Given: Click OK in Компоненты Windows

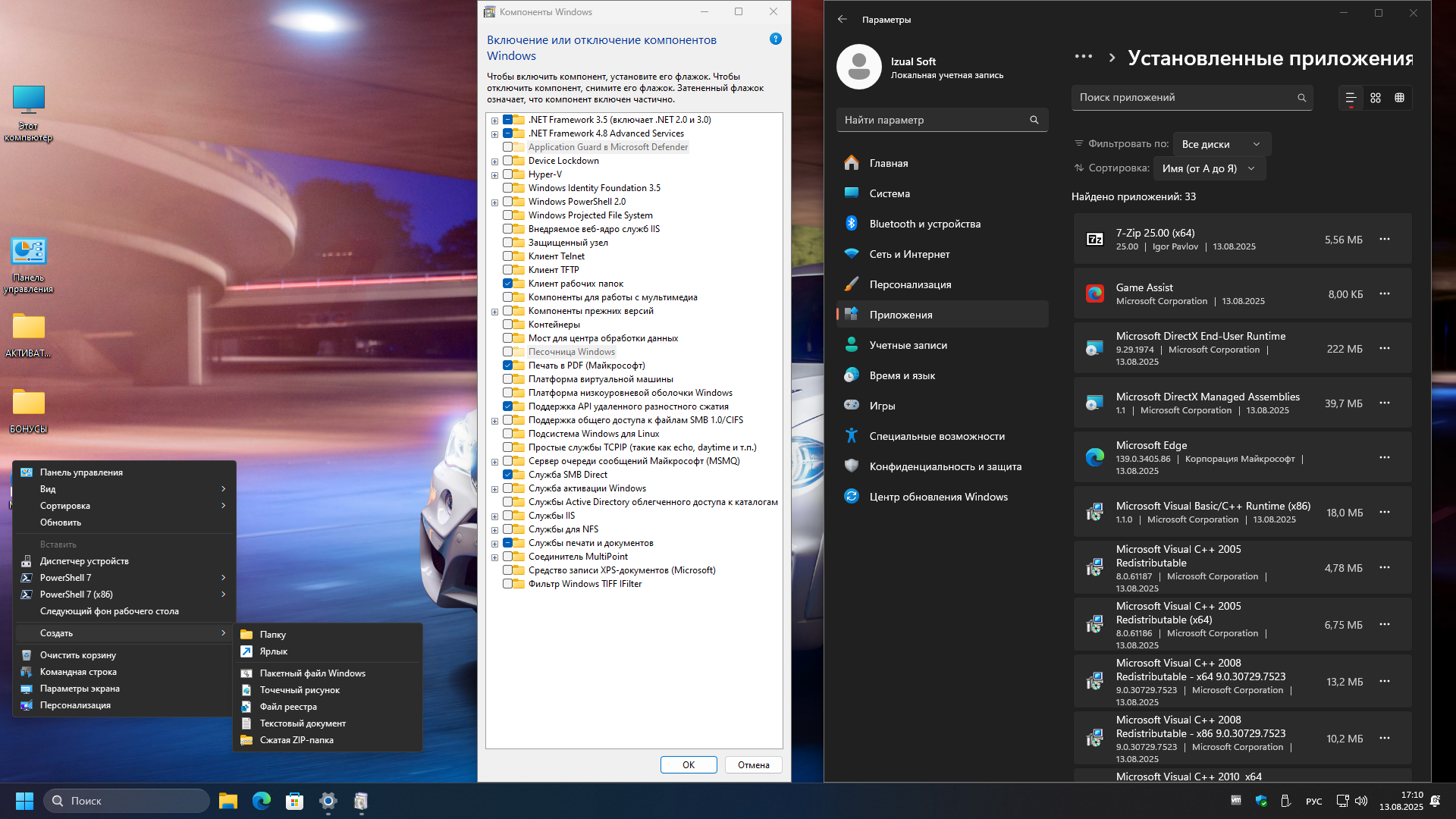Looking at the screenshot, I should pyautogui.click(x=689, y=764).
